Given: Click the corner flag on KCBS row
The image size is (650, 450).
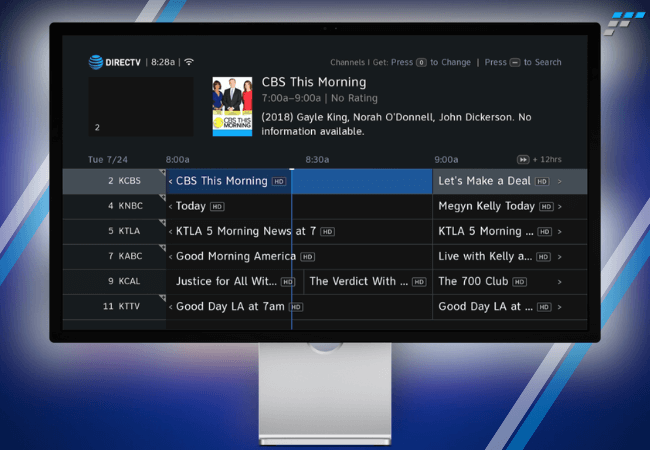Looking at the screenshot, I should click(x=162, y=172).
